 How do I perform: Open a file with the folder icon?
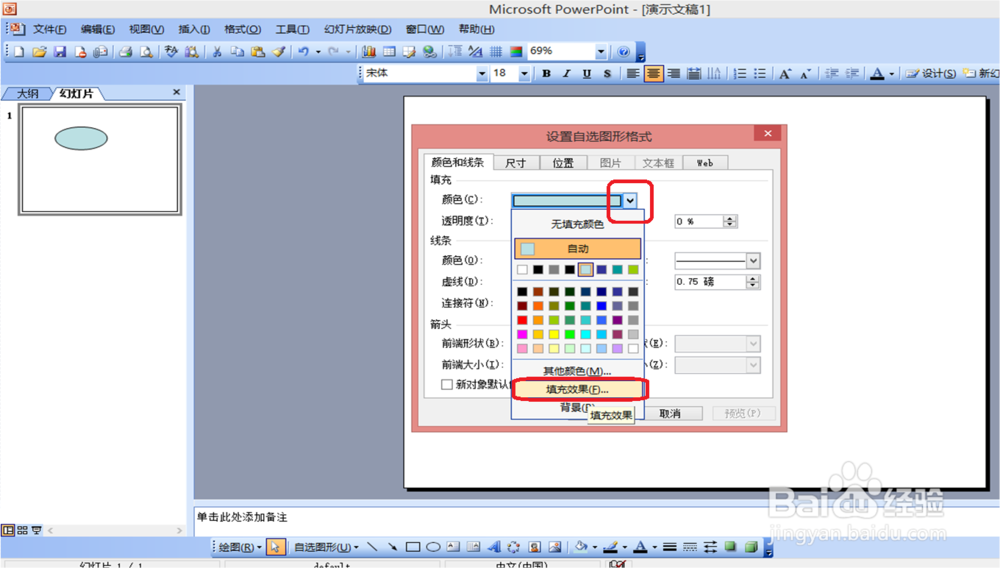point(40,52)
